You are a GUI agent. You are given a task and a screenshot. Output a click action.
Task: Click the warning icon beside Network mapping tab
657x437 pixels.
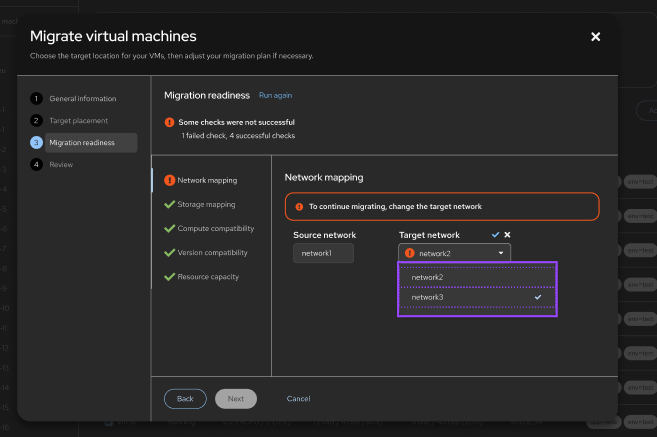170,181
